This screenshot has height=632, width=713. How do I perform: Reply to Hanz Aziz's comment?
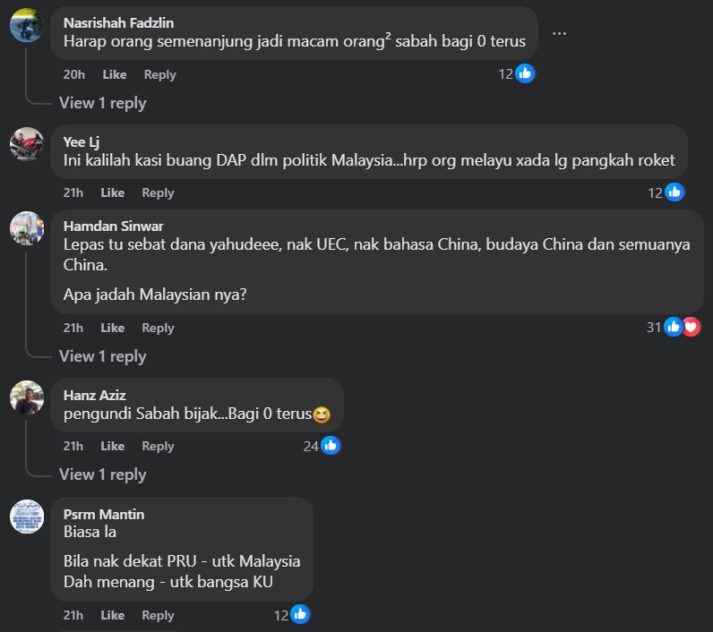[x=158, y=446]
